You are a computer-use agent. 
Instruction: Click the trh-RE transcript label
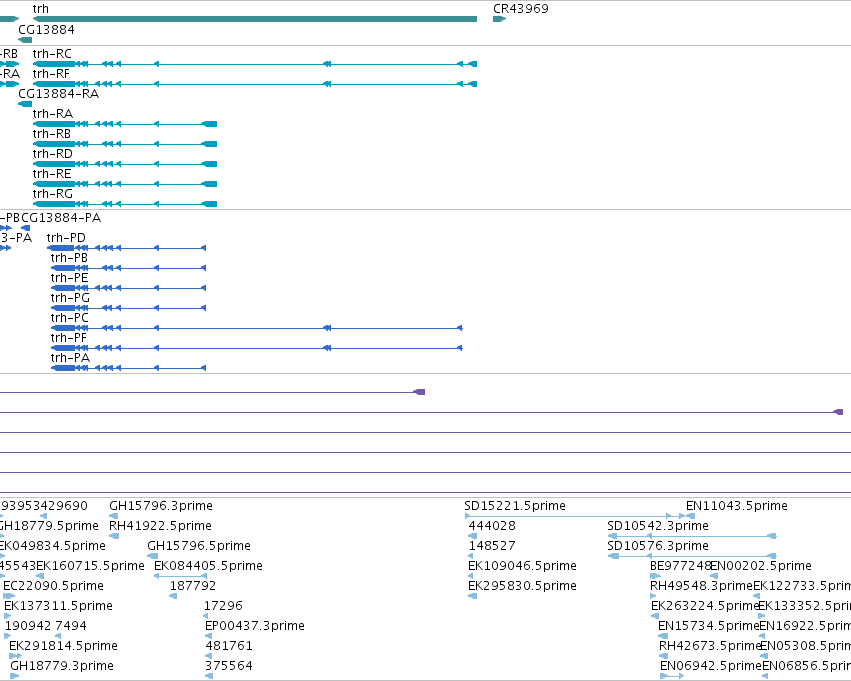[52, 174]
